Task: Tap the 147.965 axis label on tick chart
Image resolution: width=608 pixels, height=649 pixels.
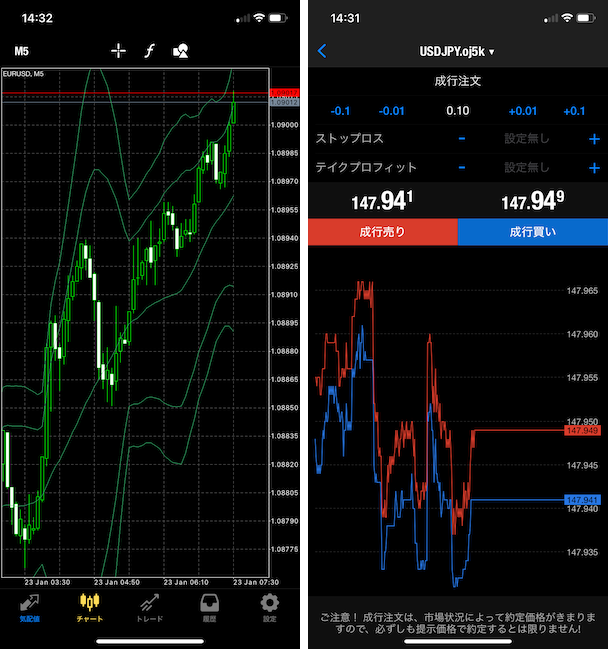Action: [582, 291]
